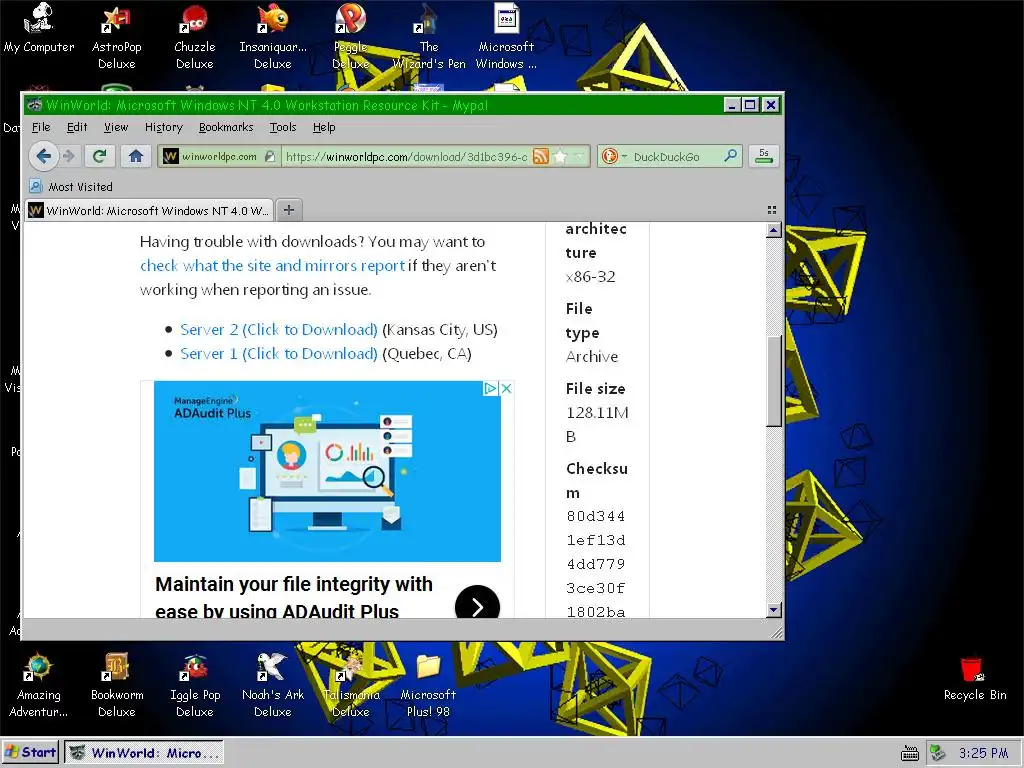Click the vertical scrollbar thumb

tap(774, 381)
